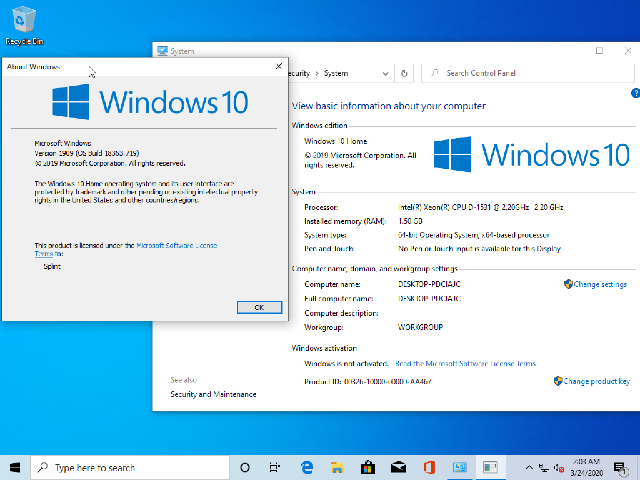The width and height of the screenshot is (640, 480).
Task: Click System icon in the System window title bar
Action: pyautogui.click(x=162, y=51)
